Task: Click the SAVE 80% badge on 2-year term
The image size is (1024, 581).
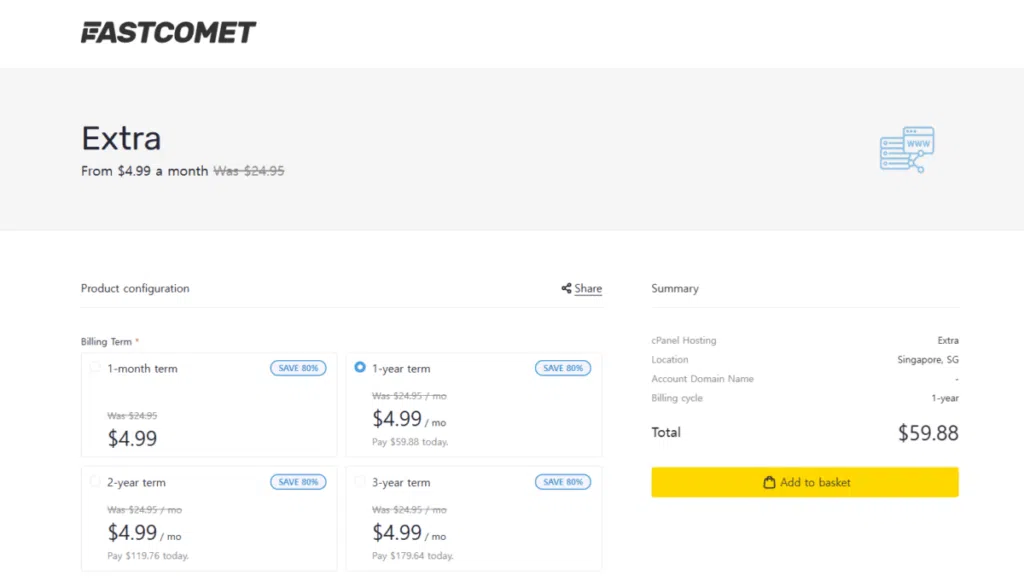Action: click(298, 481)
